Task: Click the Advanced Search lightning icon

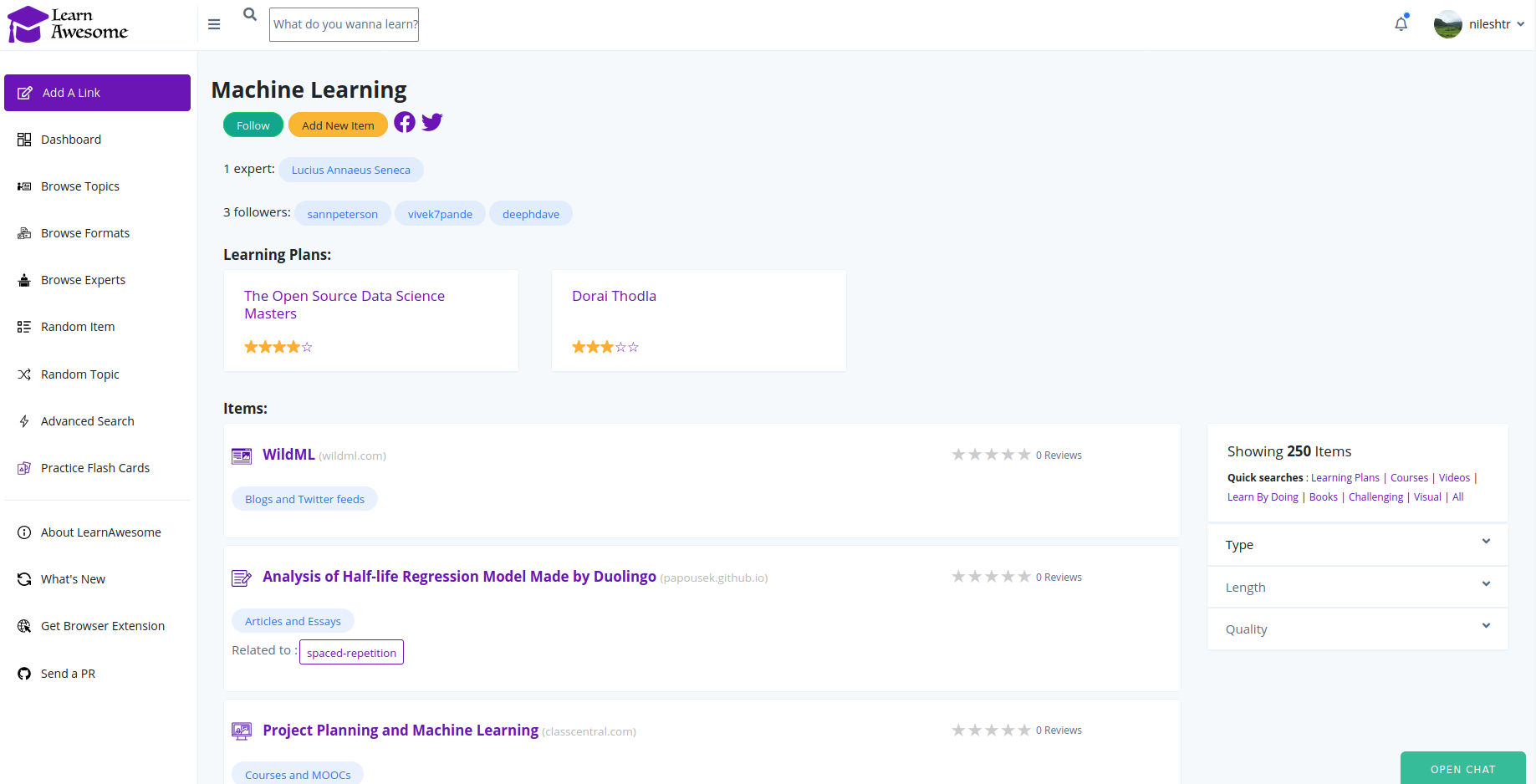Action: [x=24, y=421]
